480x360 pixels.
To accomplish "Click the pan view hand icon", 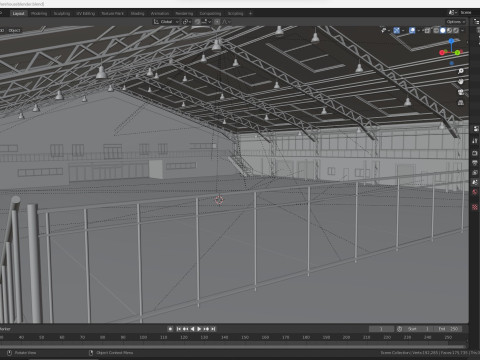I will 461,81.
